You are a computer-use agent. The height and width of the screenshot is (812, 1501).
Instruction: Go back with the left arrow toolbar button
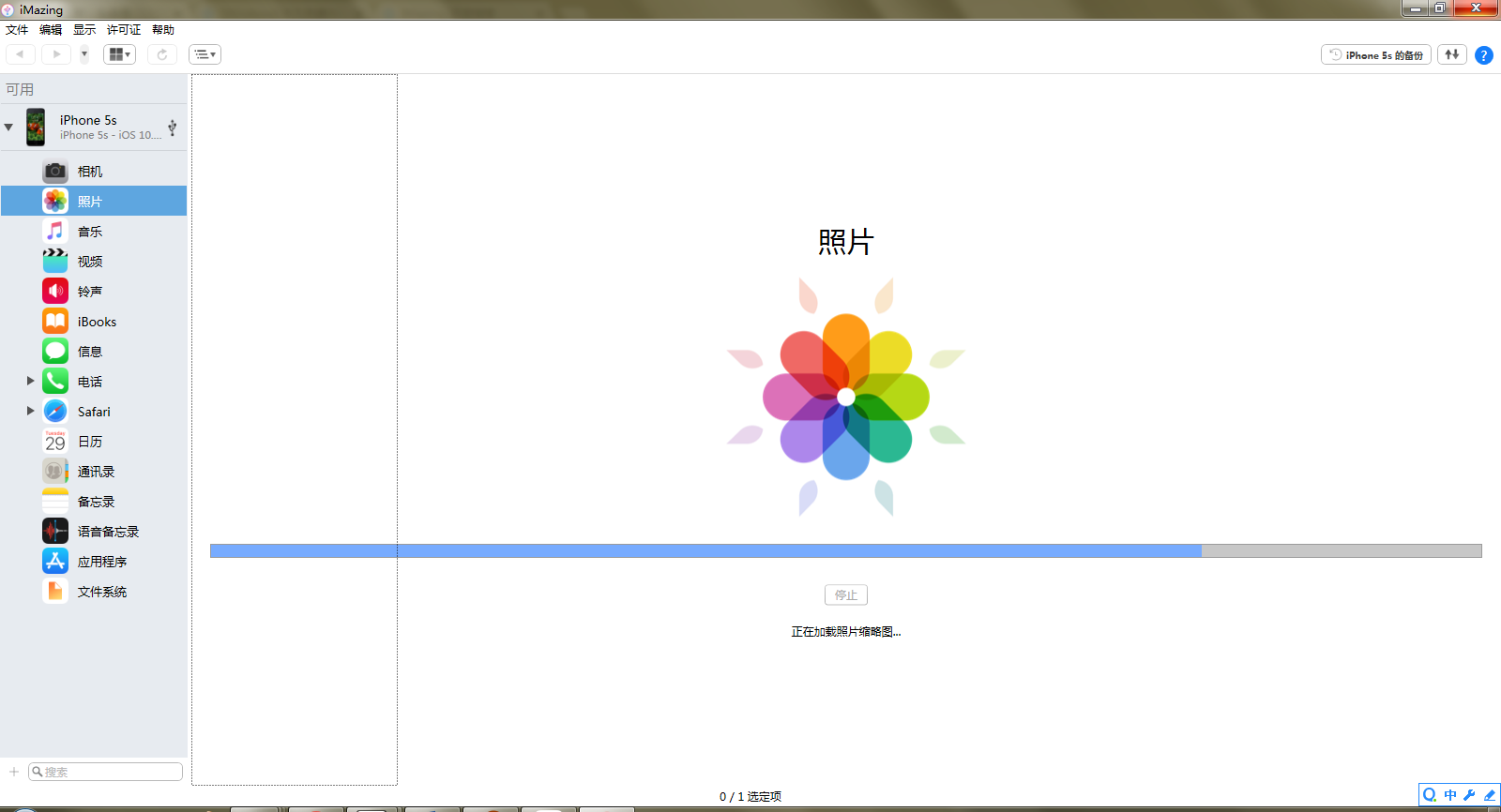[20, 54]
